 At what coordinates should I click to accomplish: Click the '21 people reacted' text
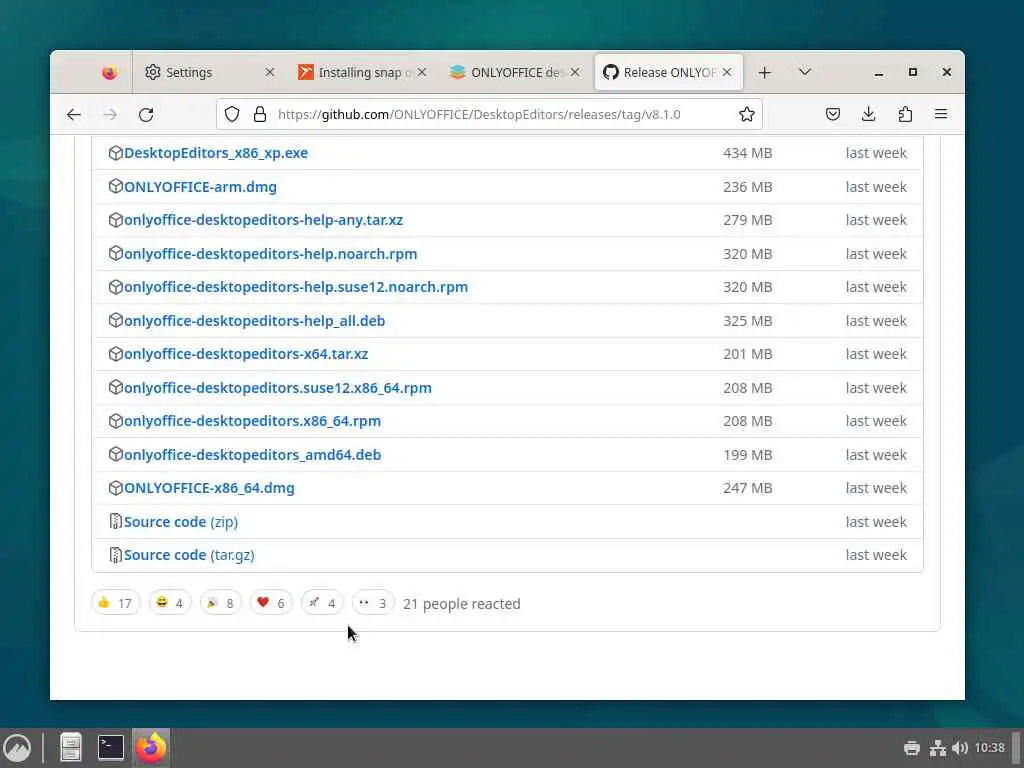(462, 604)
